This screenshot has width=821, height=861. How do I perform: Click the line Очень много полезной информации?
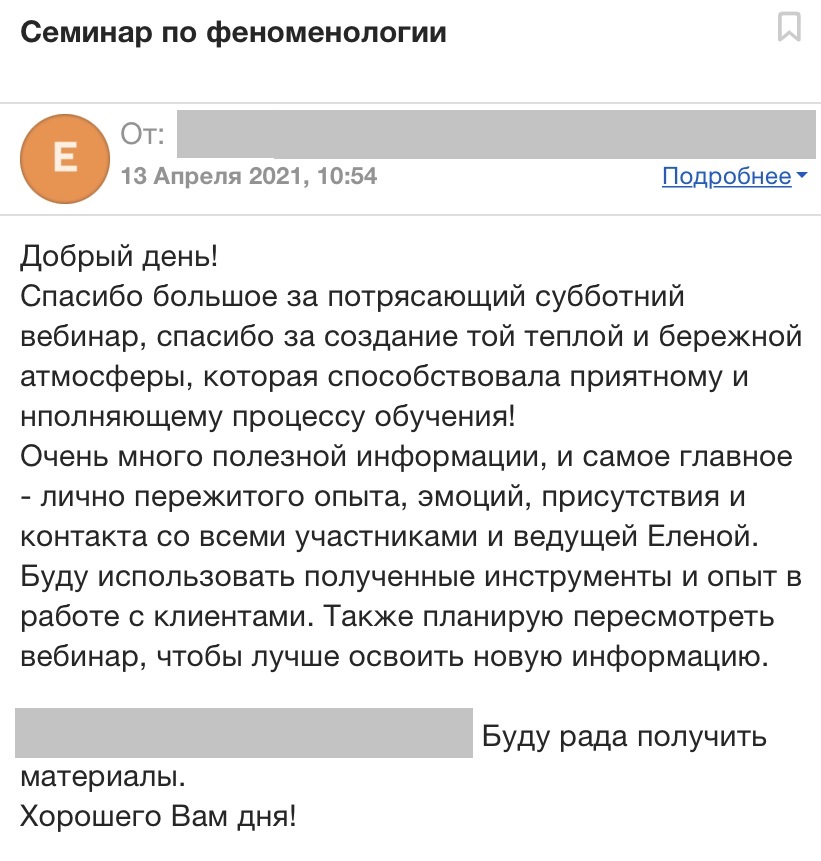click(406, 457)
